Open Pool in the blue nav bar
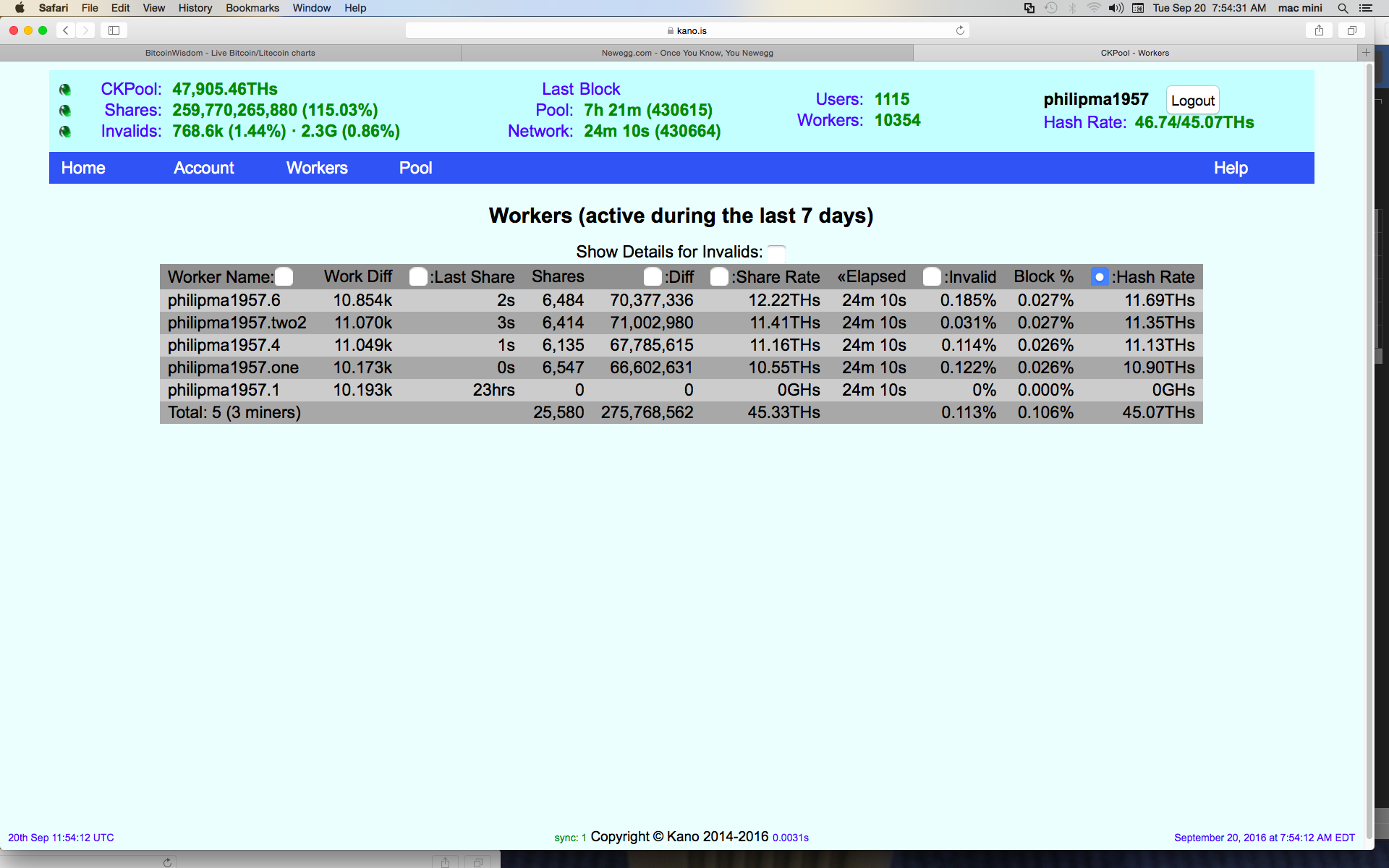This screenshot has height=868, width=1389. [x=416, y=168]
